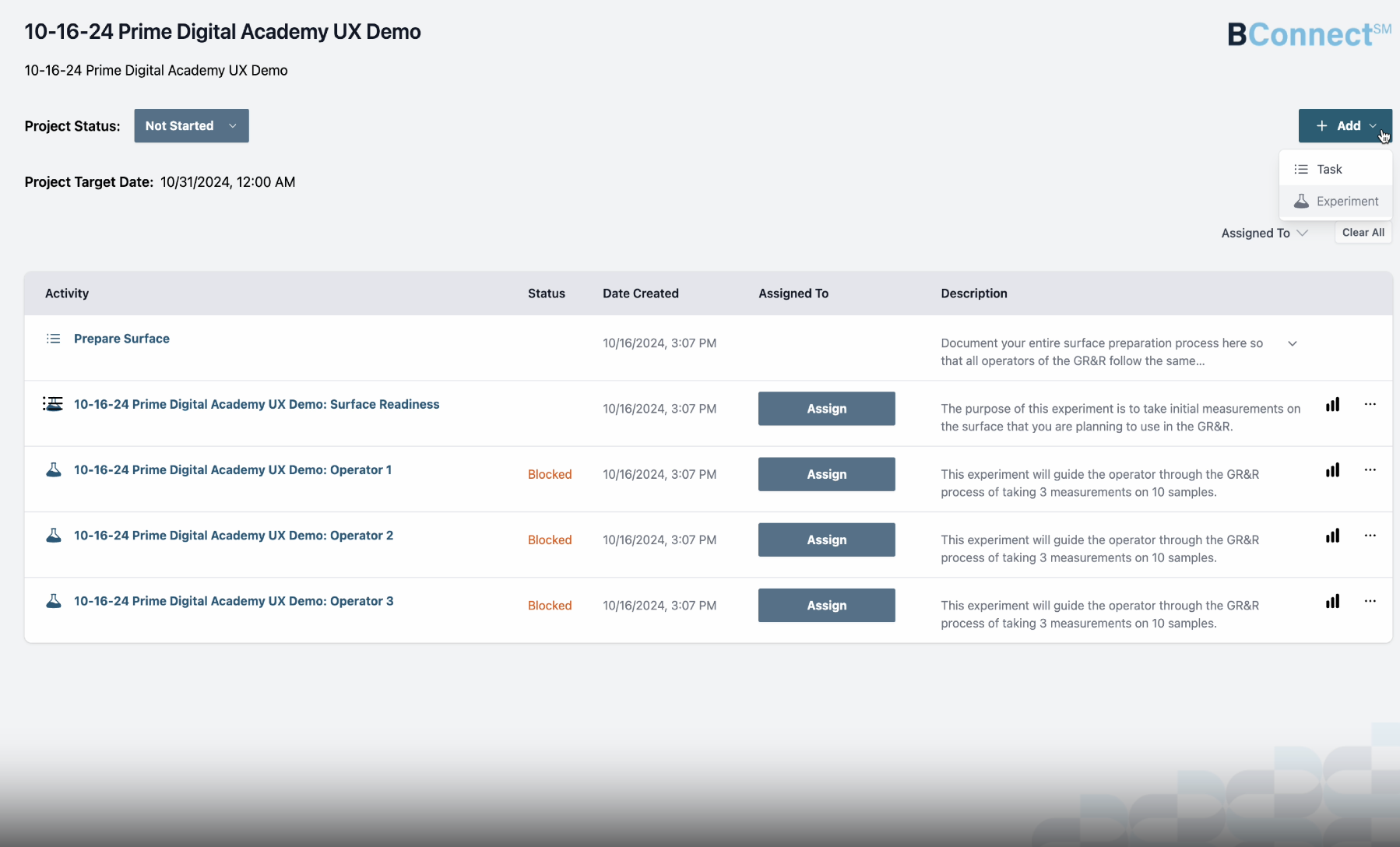Screen dimensions: 1400x847
Task: Open the Not Started project status dropdown
Action: (x=192, y=126)
